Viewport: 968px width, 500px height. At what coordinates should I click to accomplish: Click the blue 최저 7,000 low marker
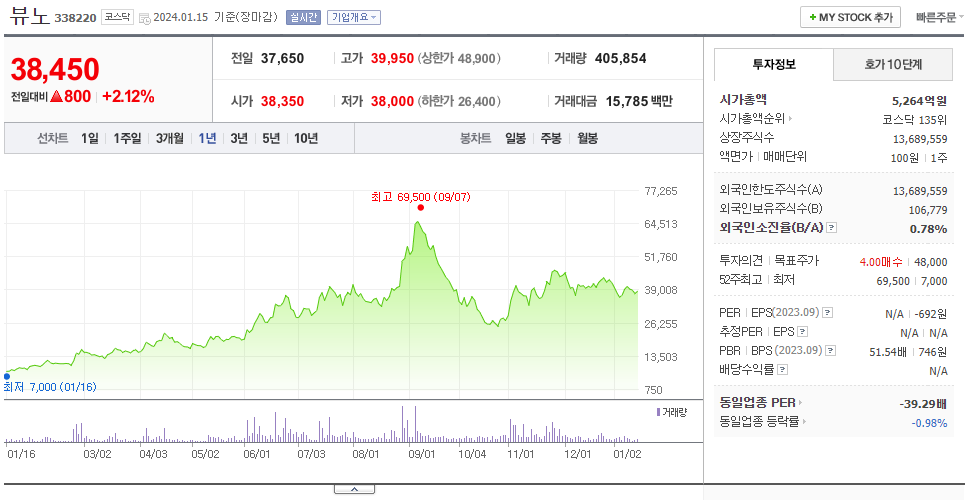[x=7, y=376]
